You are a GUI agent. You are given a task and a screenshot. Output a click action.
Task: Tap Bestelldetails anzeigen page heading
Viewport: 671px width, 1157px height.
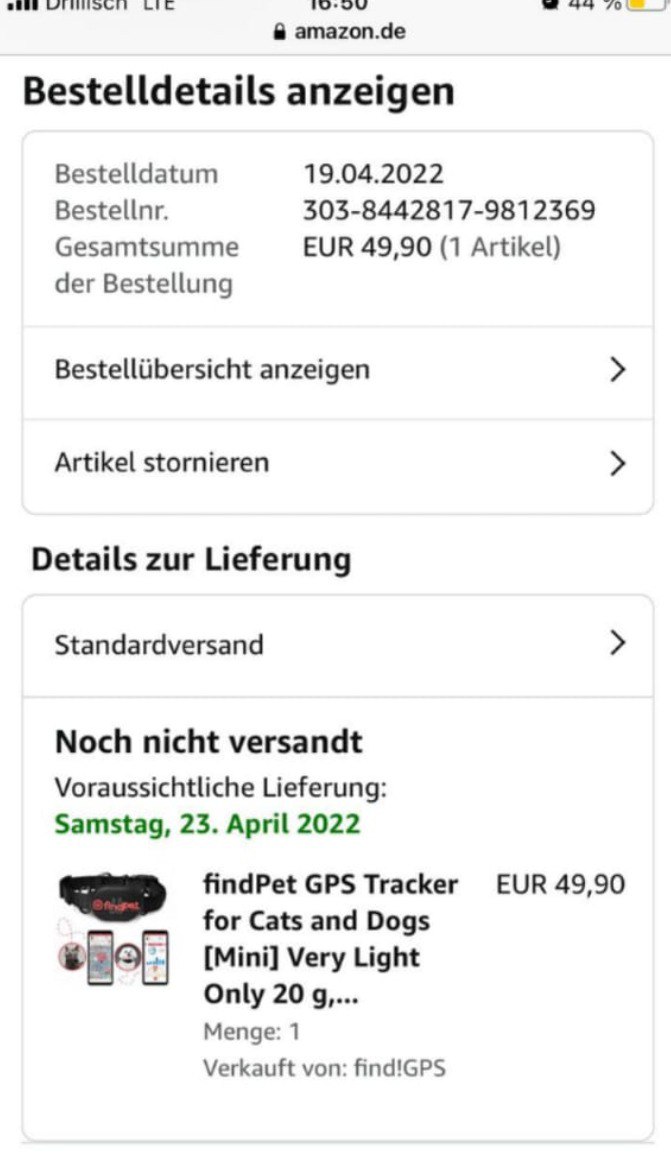click(238, 92)
